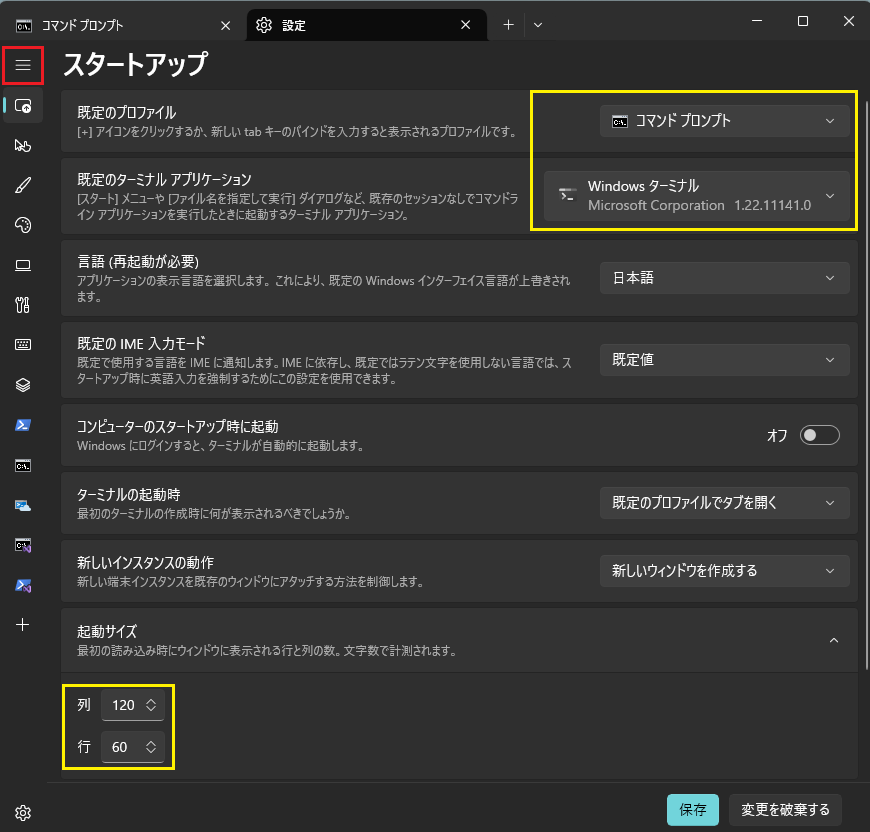Open Developer PowerShell for VS profile
The image size is (870, 832).
pos(23,586)
